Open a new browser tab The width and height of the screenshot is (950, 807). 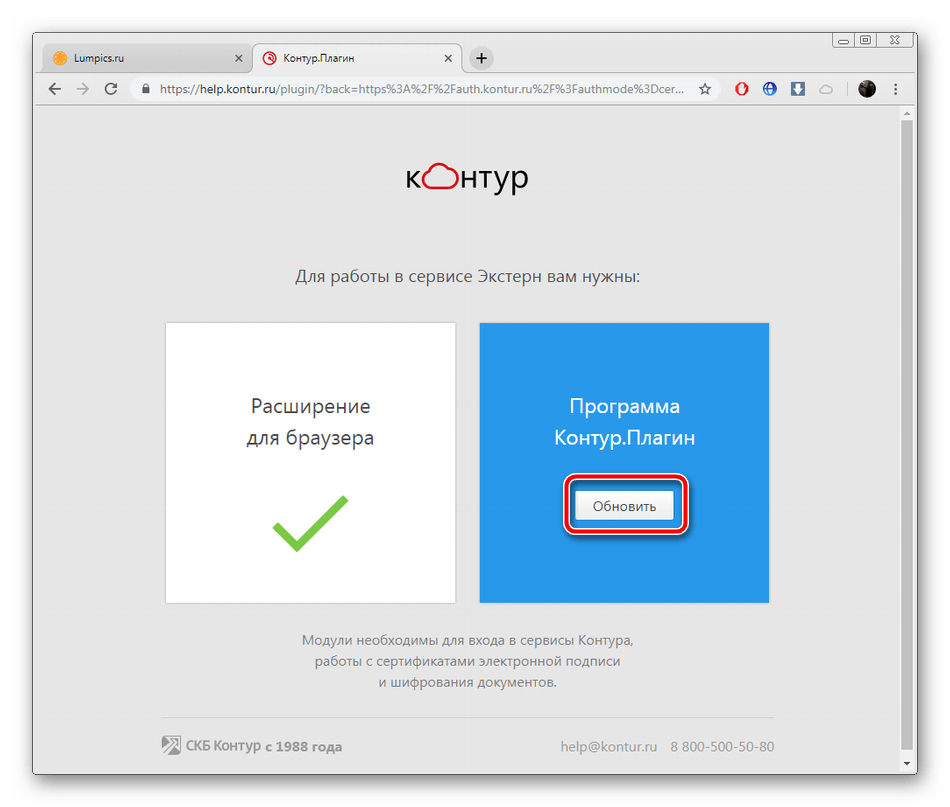pos(481,58)
